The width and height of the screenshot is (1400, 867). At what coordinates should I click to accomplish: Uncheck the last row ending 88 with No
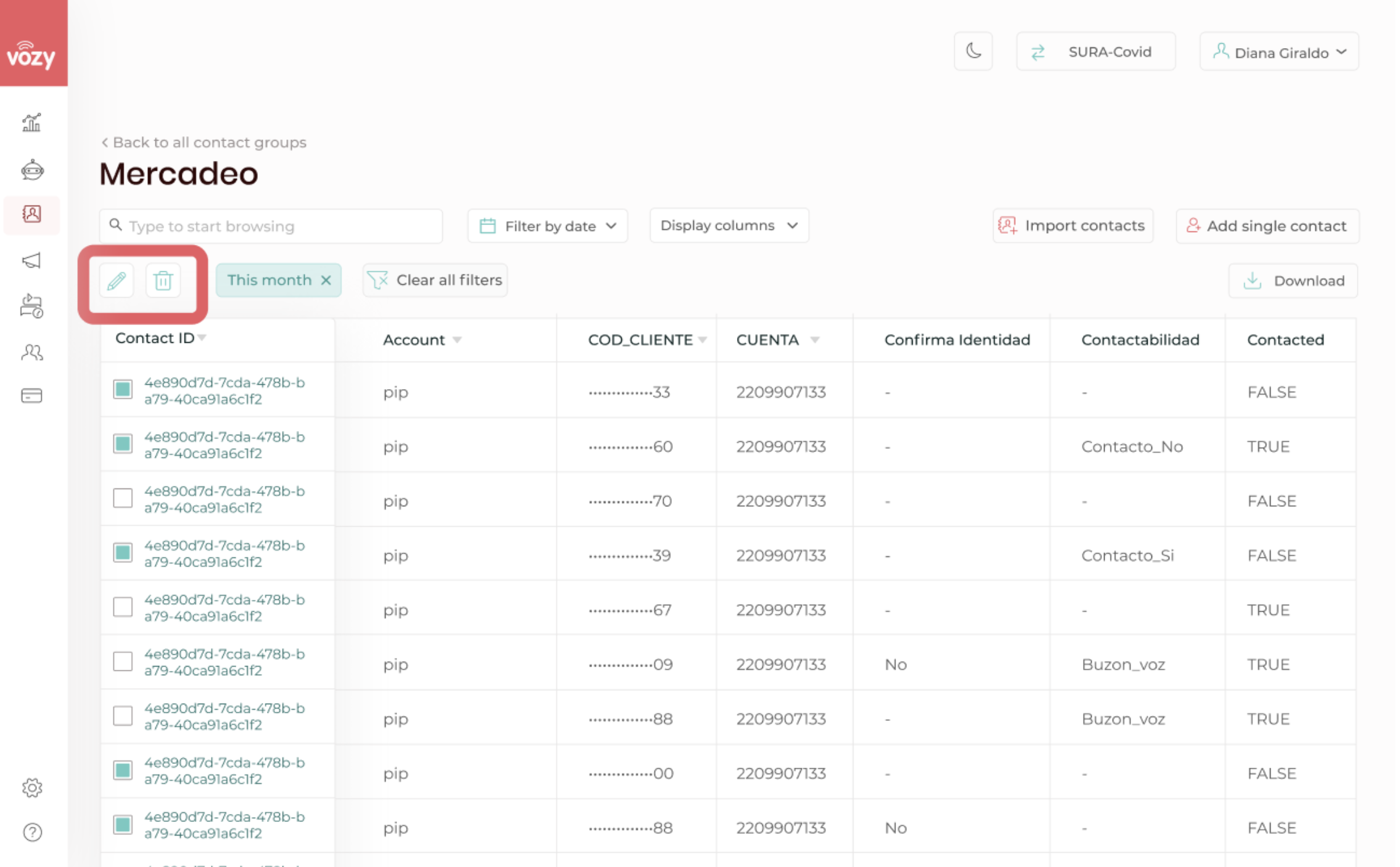(123, 824)
